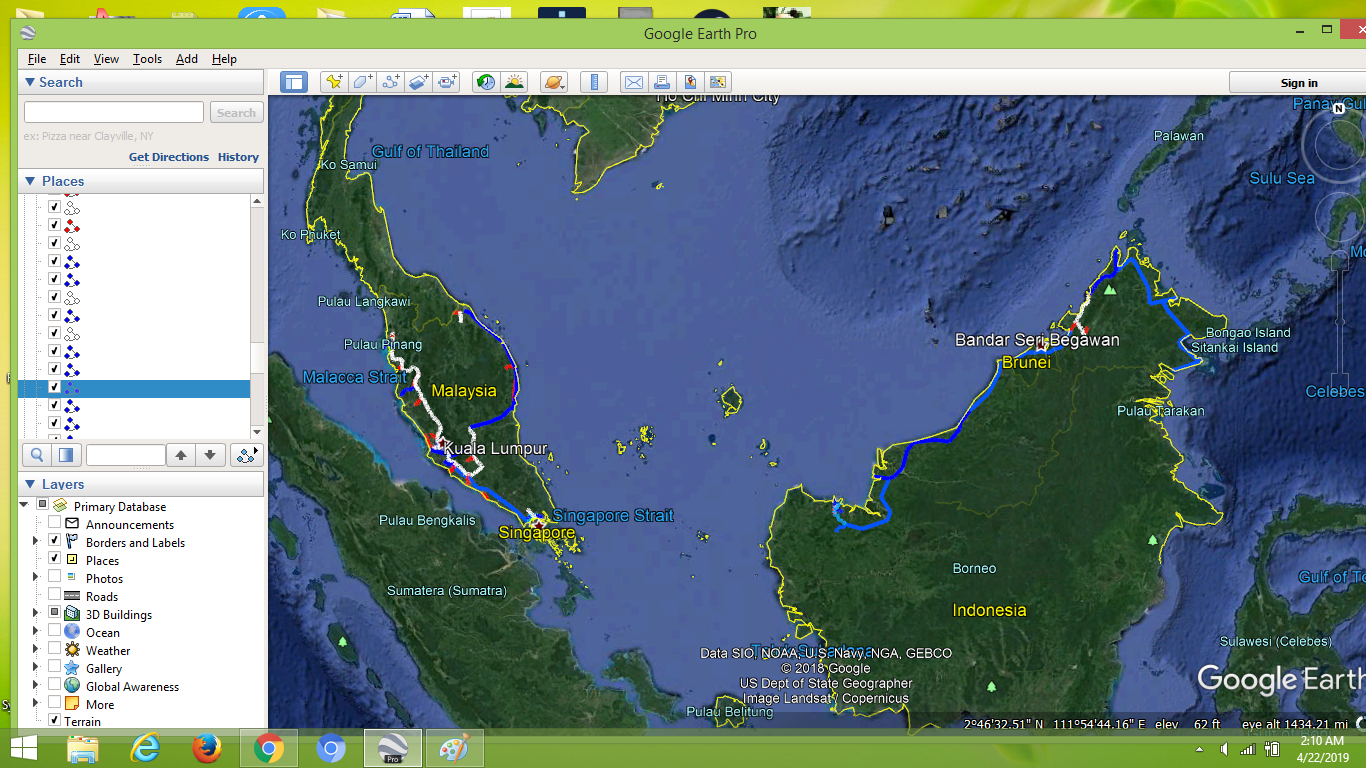The width and height of the screenshot is (1366, 768).
Task: Collapse the Layers panel
Action: (x=30, y=484)
